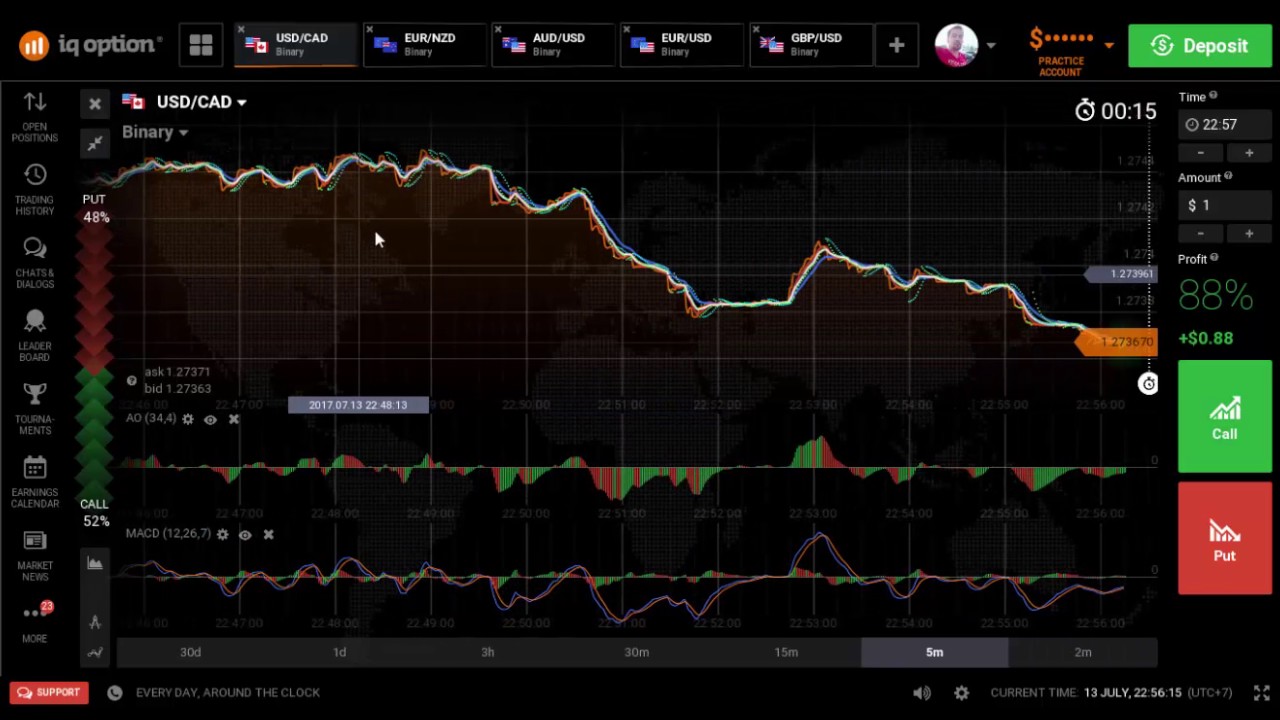Increase expiration time with plus

1248,153
